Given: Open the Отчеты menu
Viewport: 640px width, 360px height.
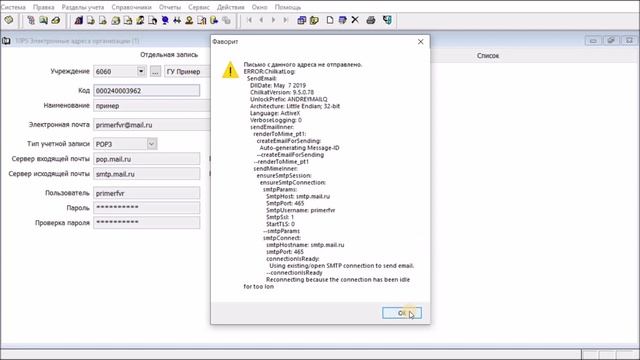Looking at the screenshot, I should [x=170, y=7].
